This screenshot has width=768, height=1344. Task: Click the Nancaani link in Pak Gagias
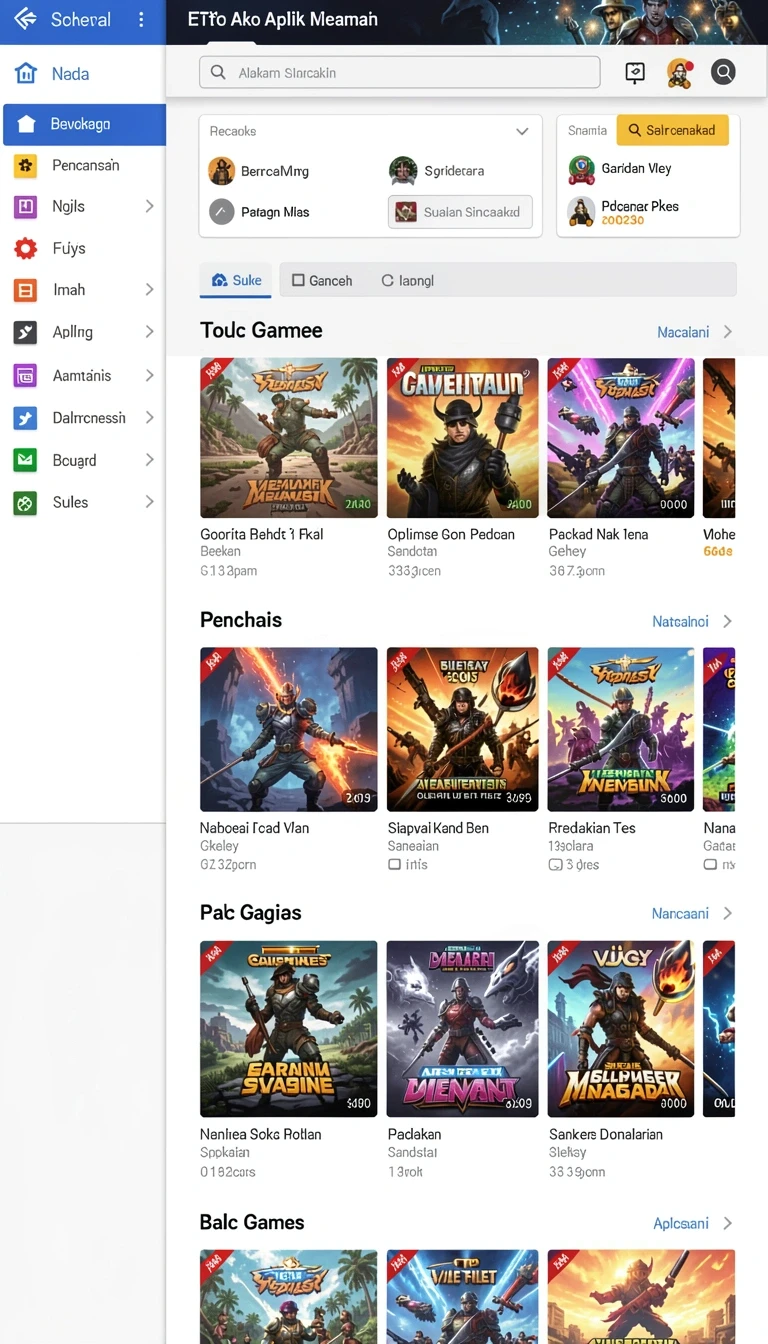(x=680, y=913)
